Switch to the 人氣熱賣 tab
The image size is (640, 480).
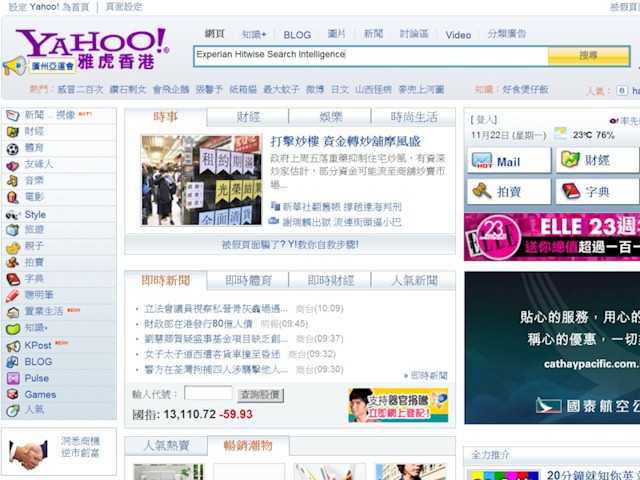[166, 445]
